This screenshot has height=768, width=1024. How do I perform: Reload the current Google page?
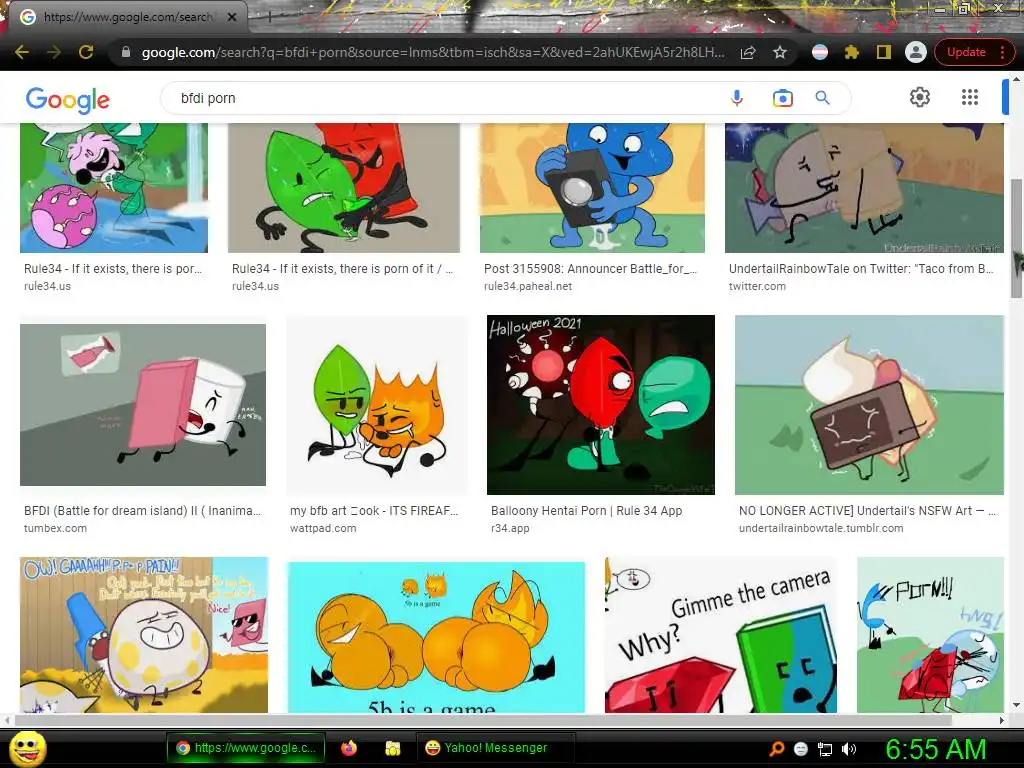[86, 52]
